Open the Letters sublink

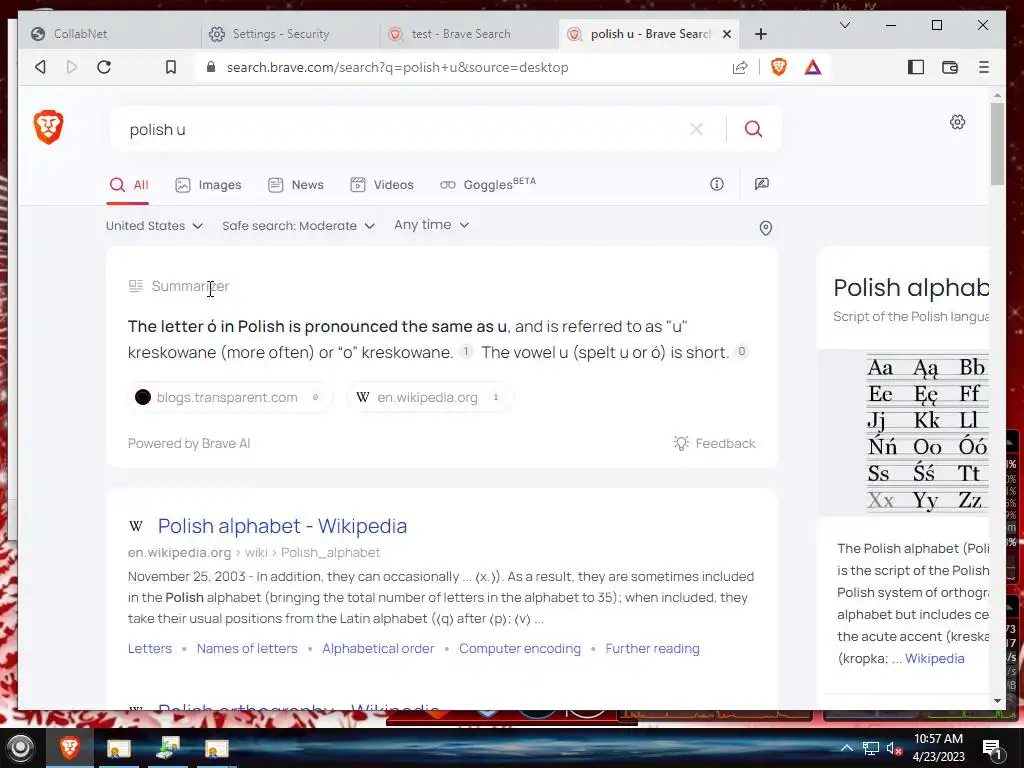click(x=150, y=648)
